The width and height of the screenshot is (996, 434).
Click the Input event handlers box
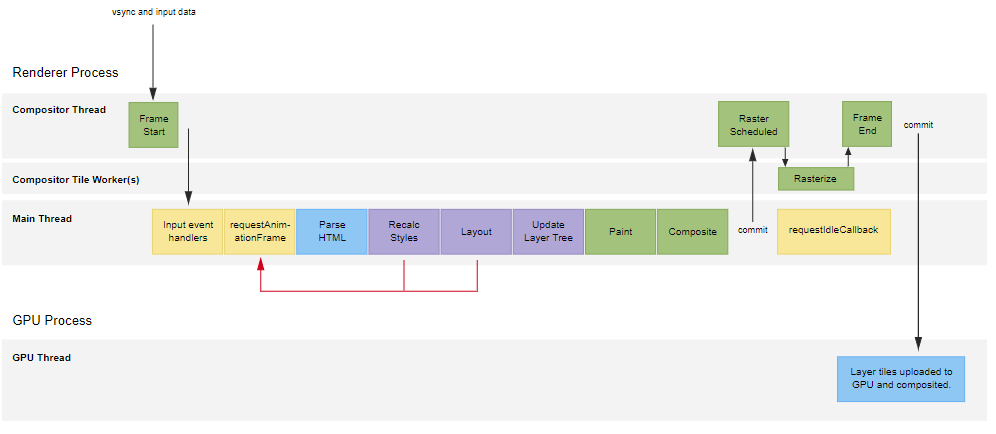click(187, 232)
